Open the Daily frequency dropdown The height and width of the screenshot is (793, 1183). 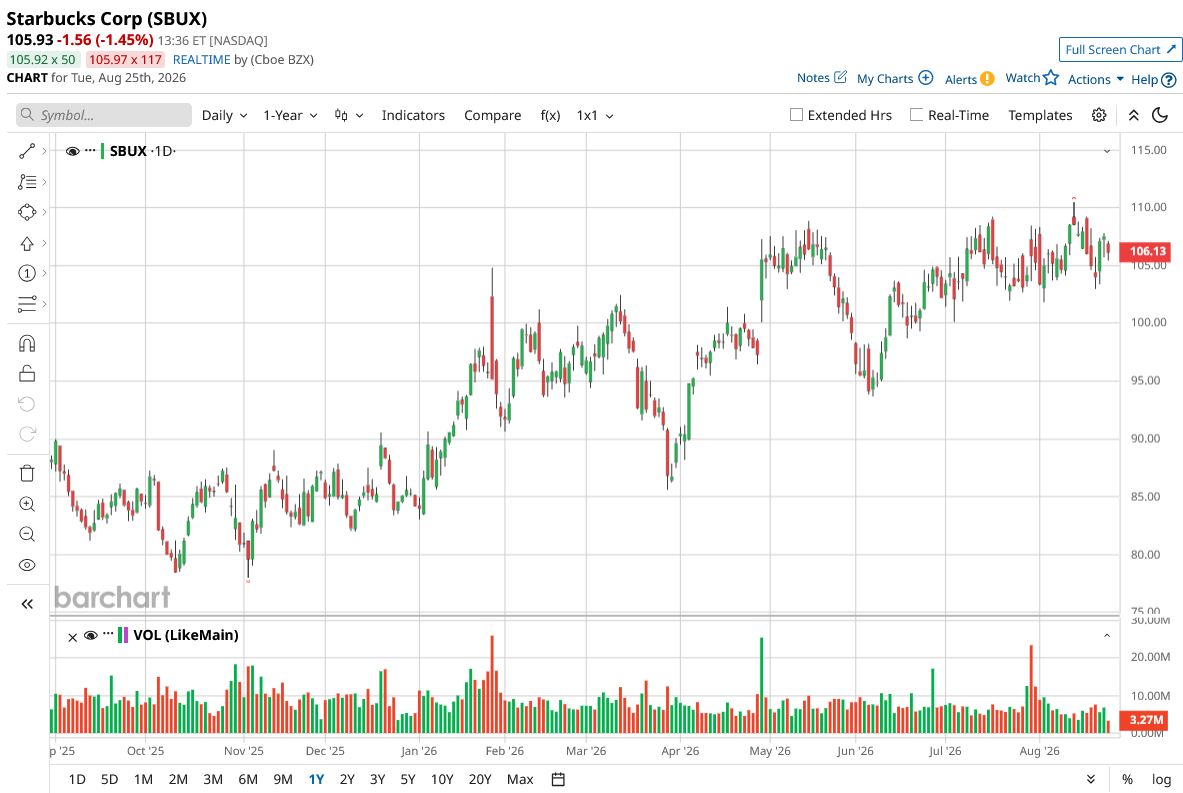click(224, 115)
